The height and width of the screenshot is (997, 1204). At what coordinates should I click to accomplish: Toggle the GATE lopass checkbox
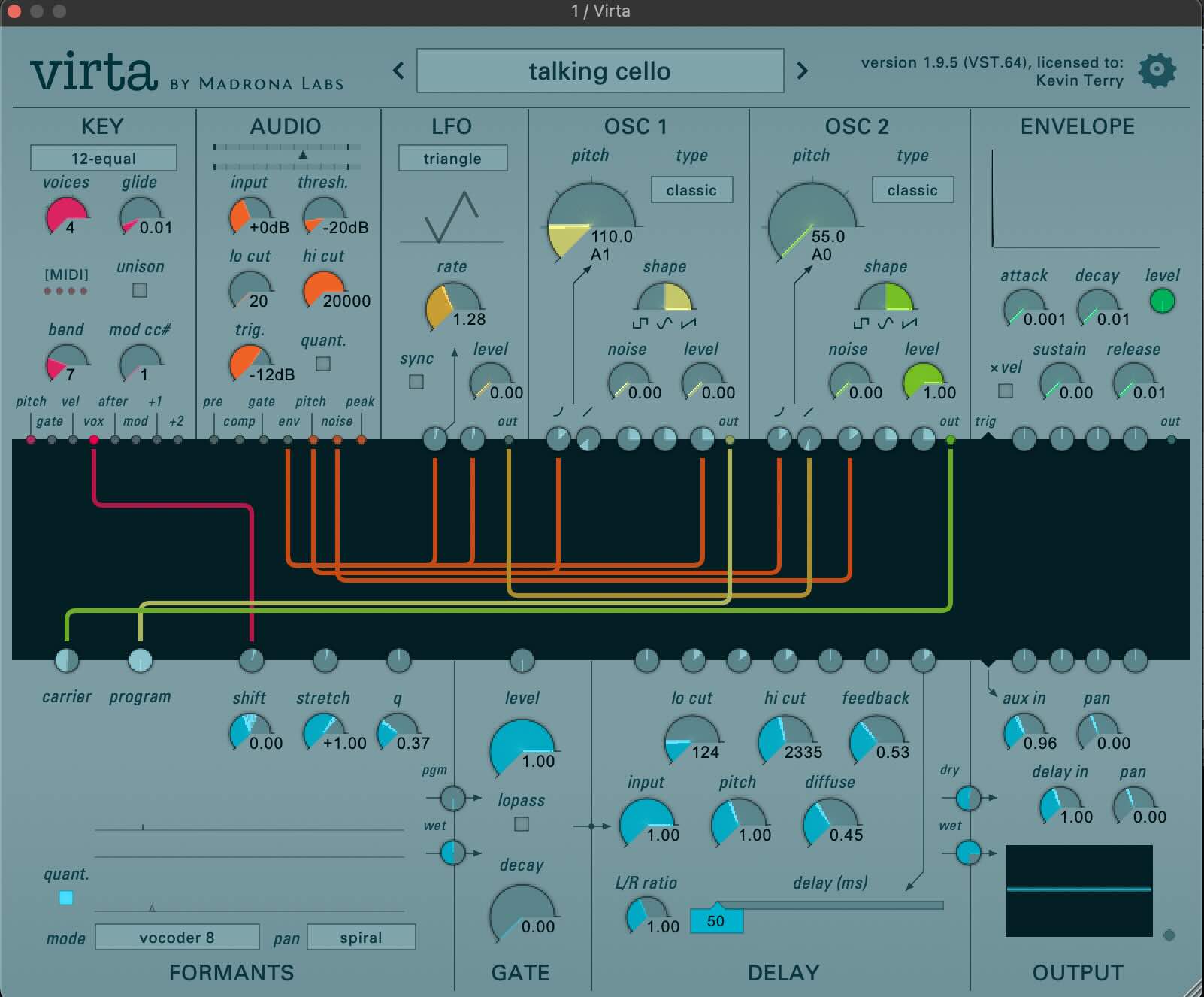[x=522, y=824]
